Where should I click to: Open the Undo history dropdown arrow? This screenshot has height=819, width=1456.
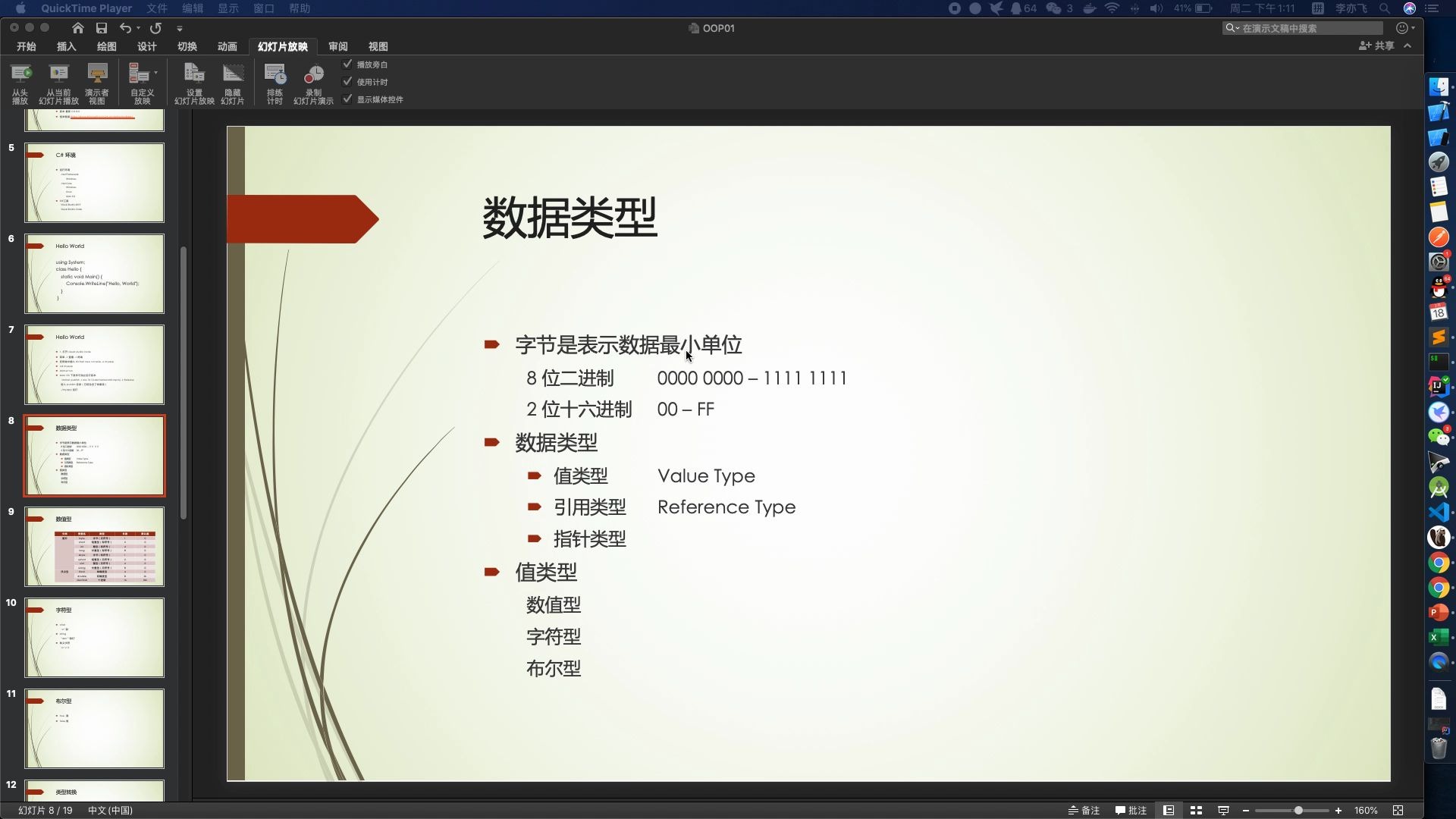(138, 28)
